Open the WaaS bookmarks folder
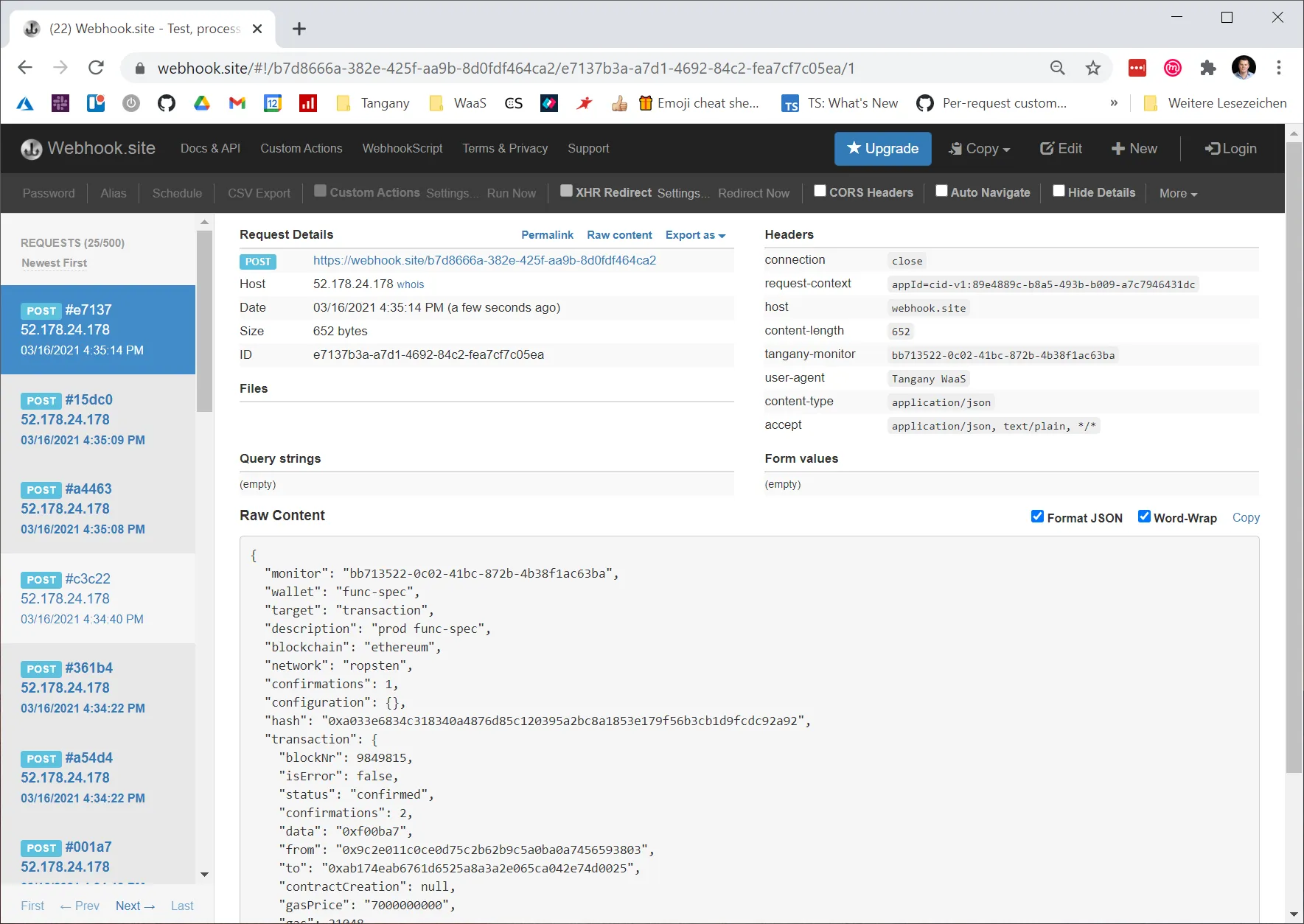Image resolution: width=1304 pixels, height=924 pixels. click(458, 103)
